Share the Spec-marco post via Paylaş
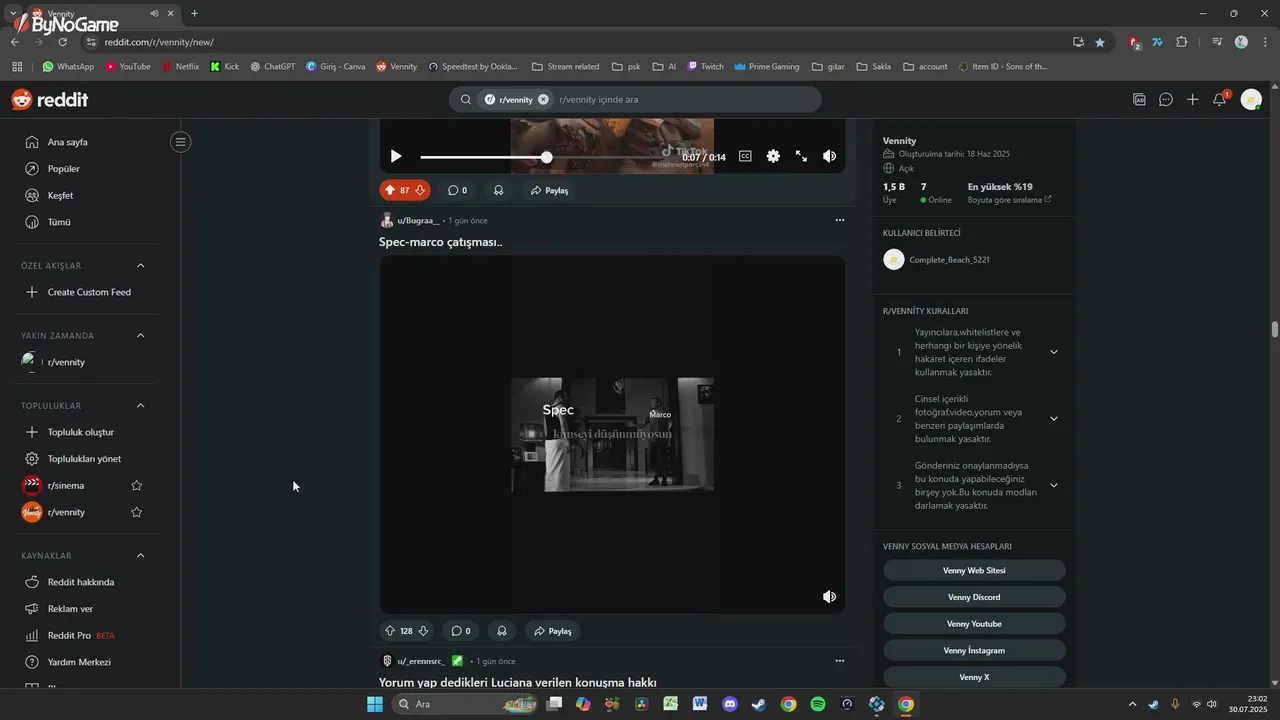This screenshot has height=720, width=1280. pyautogui.click(x=553, y=631)
